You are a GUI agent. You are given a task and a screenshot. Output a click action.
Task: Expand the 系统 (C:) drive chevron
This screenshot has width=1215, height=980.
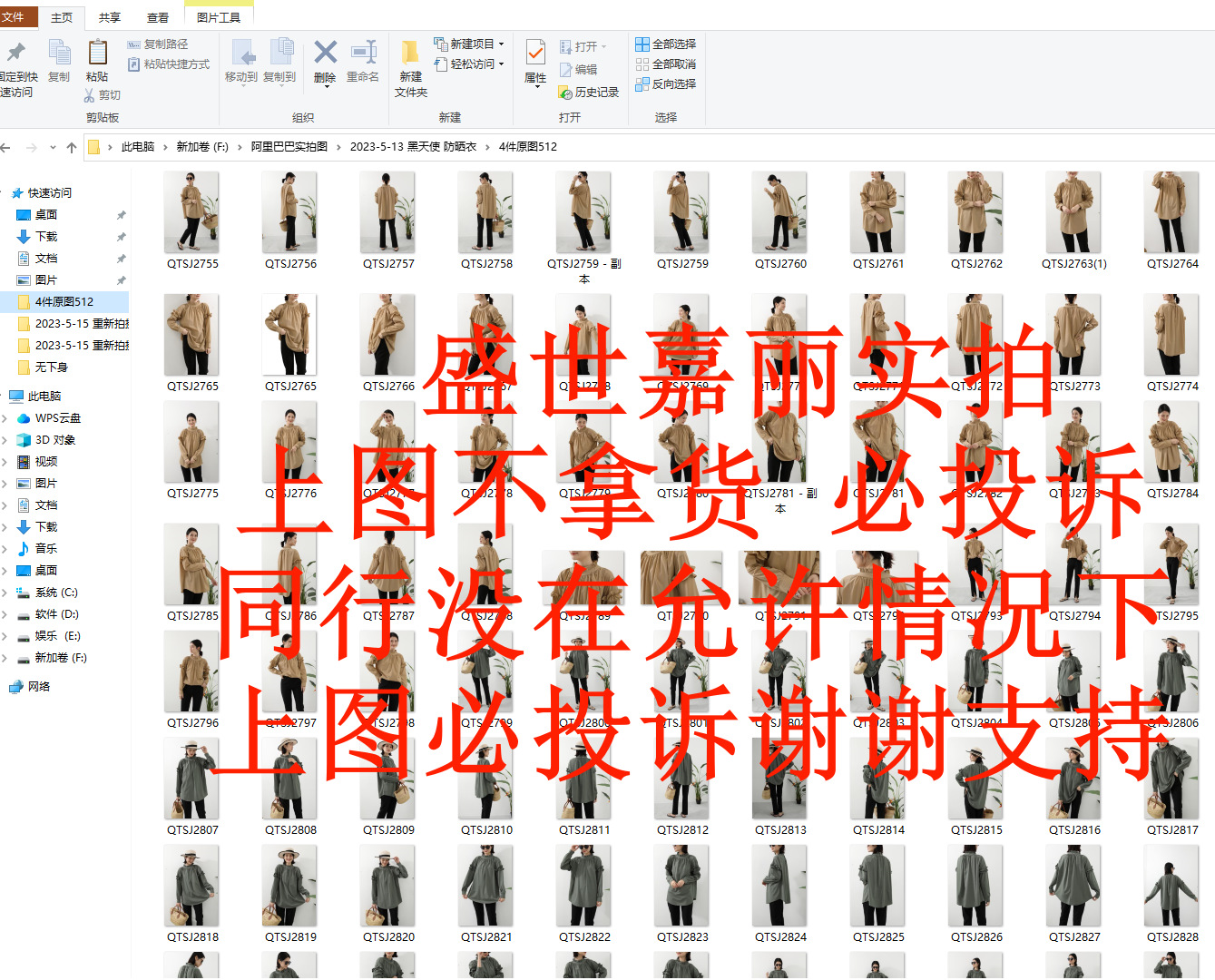point(5,593)
